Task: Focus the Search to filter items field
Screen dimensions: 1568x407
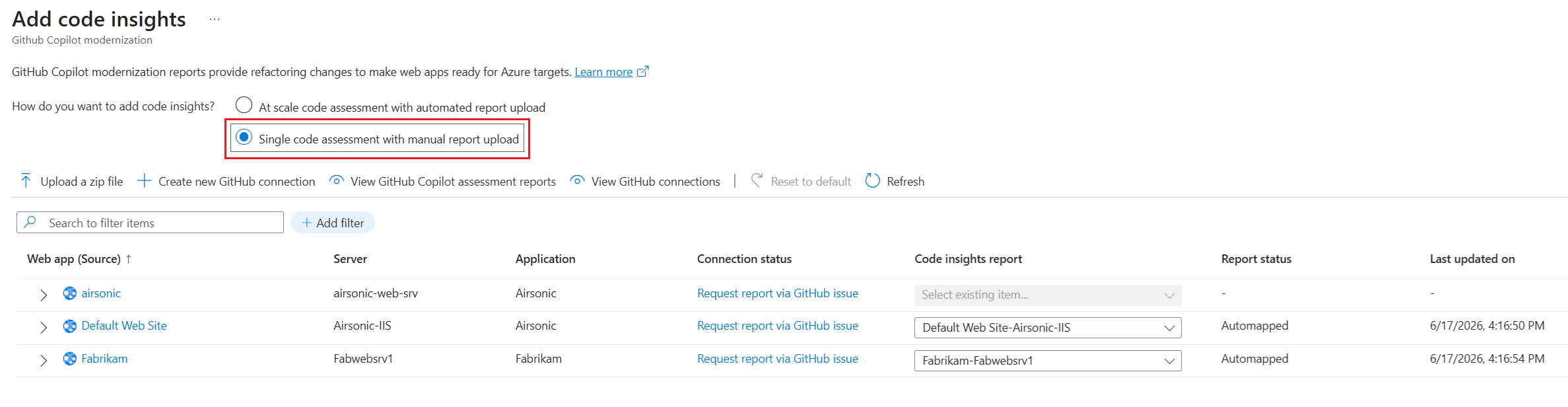Action: pos(151,223)
